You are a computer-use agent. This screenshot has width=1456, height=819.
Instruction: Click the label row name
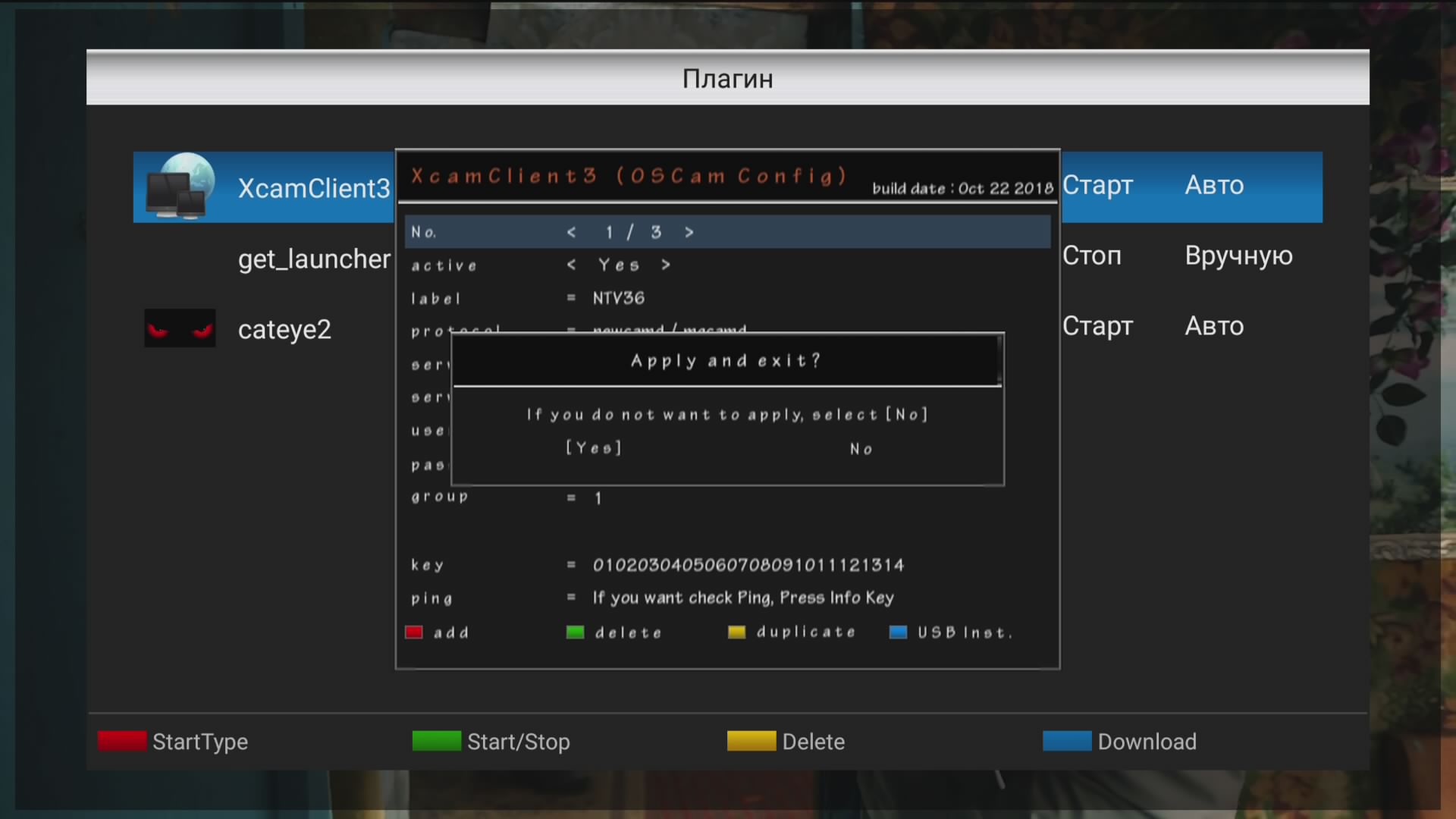click(436, 298)
